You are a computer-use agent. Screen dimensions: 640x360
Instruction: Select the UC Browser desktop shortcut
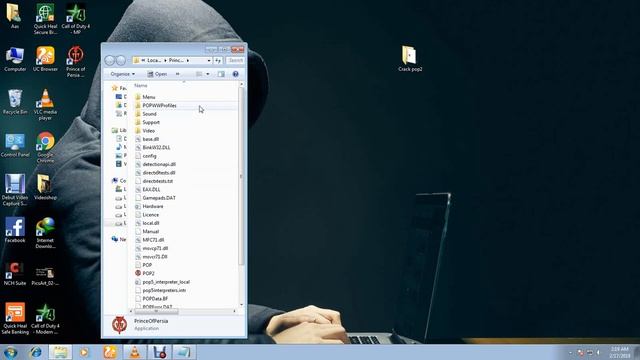[45, 59]
